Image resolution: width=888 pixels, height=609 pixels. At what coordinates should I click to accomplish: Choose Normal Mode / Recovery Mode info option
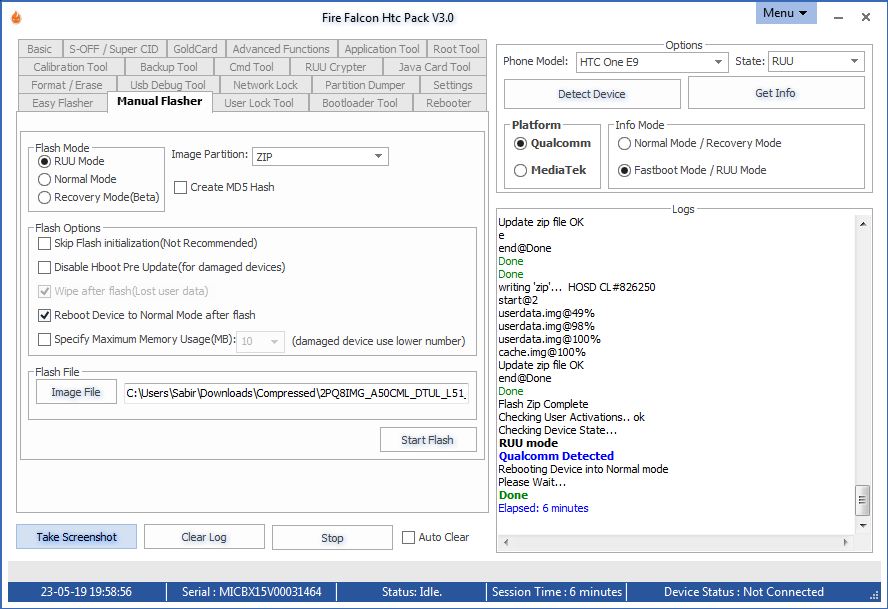699,143
